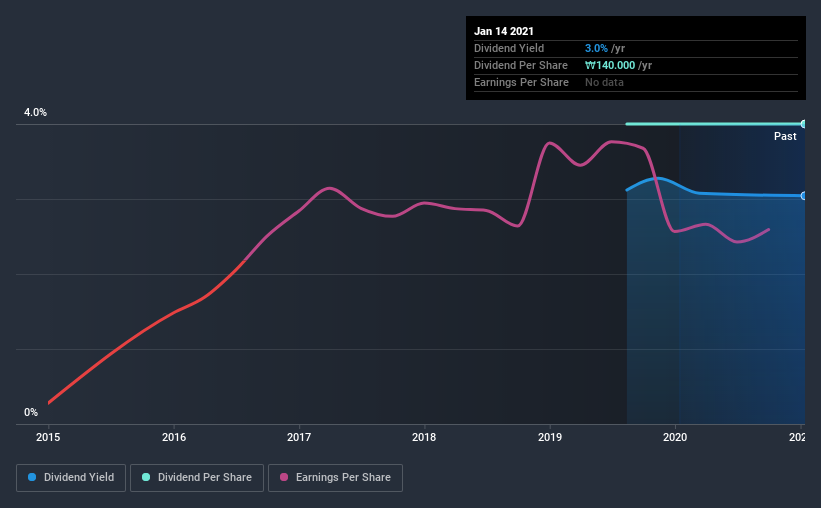The height and width of the screenshot is (508, 821).
Task: Click the 2017 label on the x-axis
Action: tap(299, 437)
